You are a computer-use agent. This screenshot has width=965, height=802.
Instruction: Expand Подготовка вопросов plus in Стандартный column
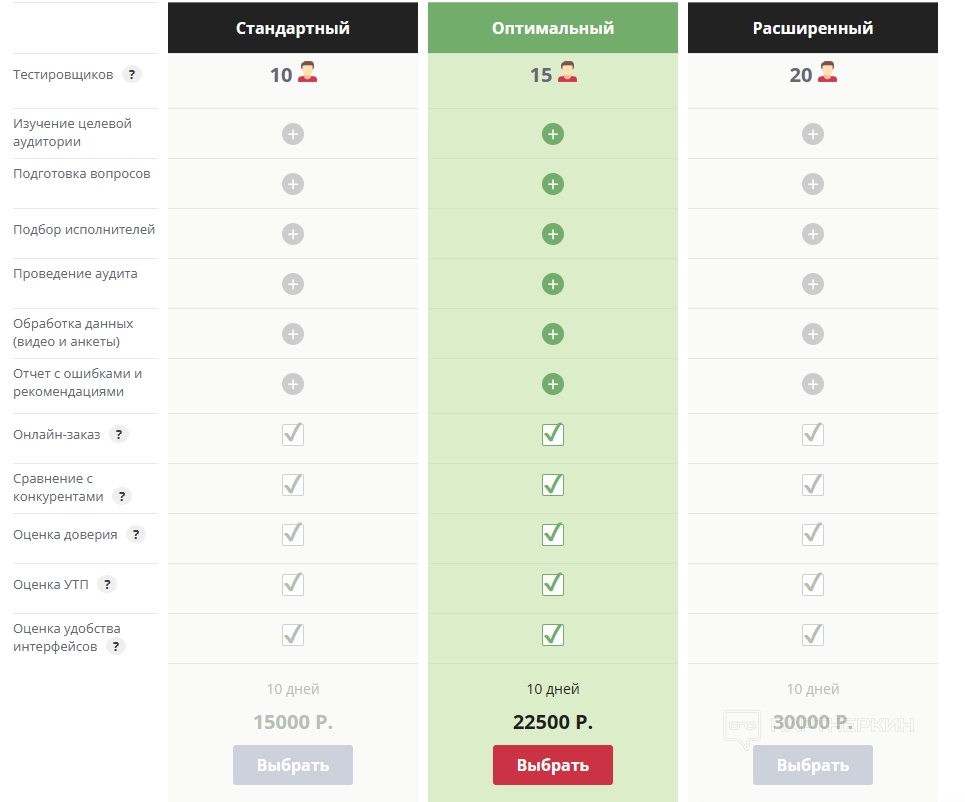[x=293, y=184]
